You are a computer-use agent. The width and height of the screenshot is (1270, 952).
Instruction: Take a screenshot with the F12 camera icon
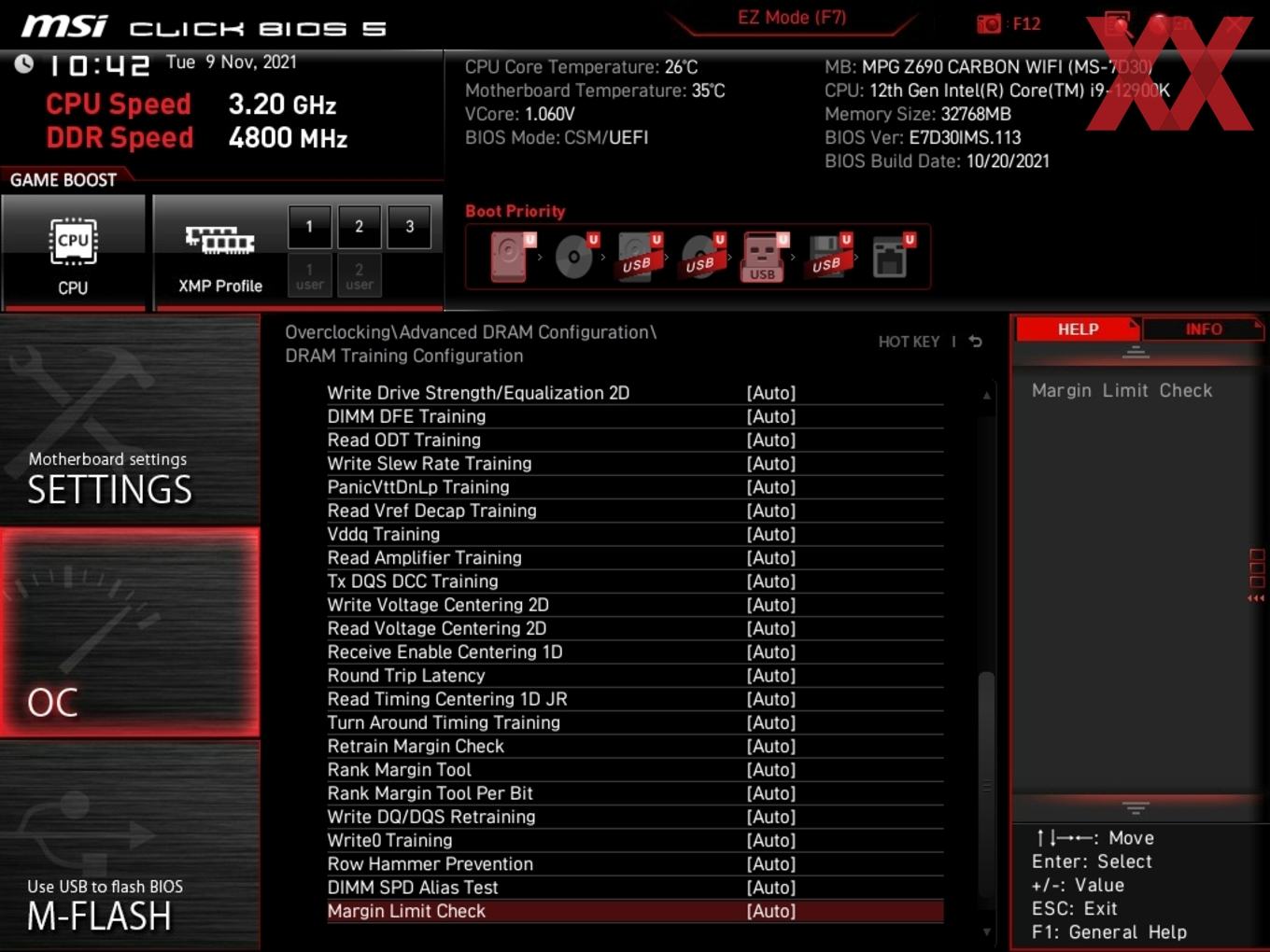(x=989, y=23)
